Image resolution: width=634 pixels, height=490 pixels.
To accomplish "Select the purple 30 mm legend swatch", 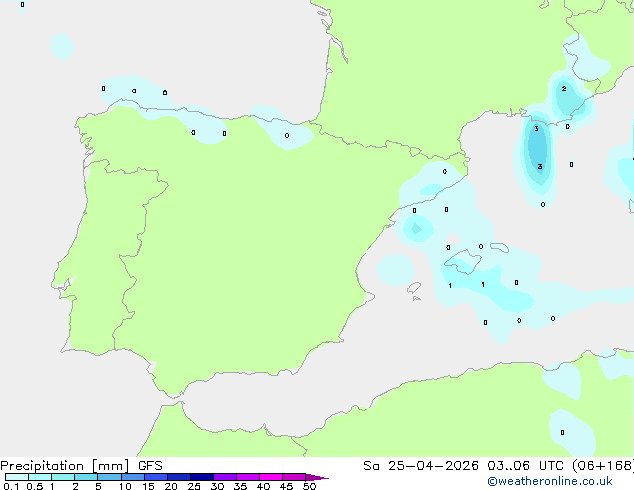I will pos(224,478).
